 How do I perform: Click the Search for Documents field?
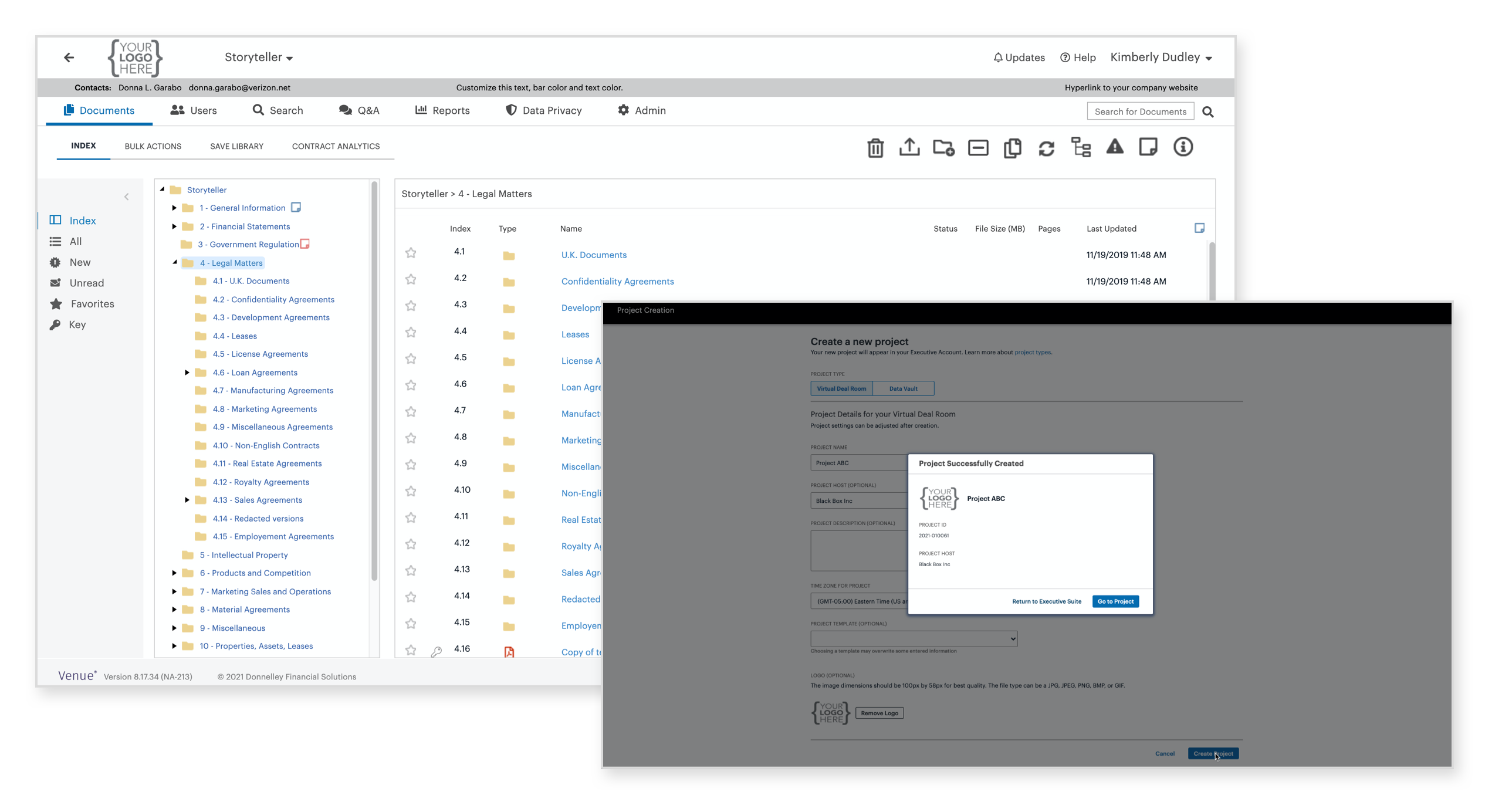coord(1139,111)
